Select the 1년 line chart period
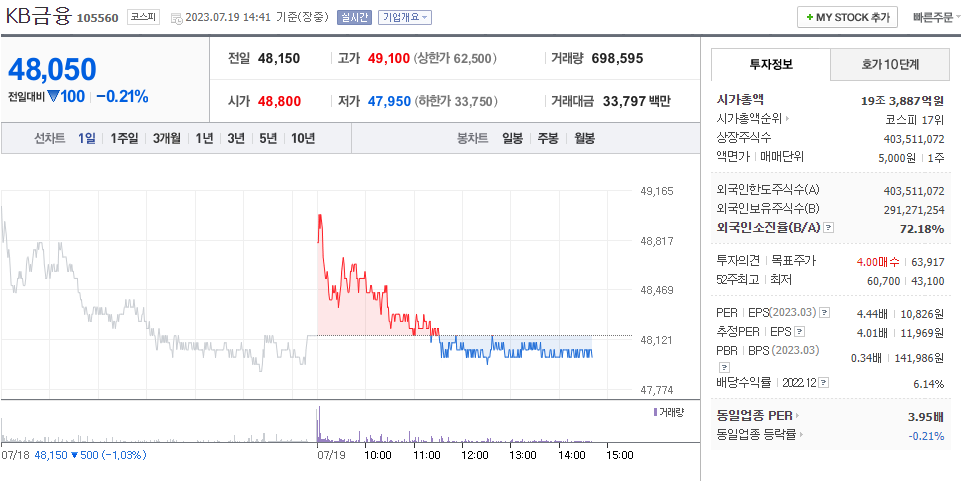The width and height of the screenshot is (979, 481). tap(204, 139)
